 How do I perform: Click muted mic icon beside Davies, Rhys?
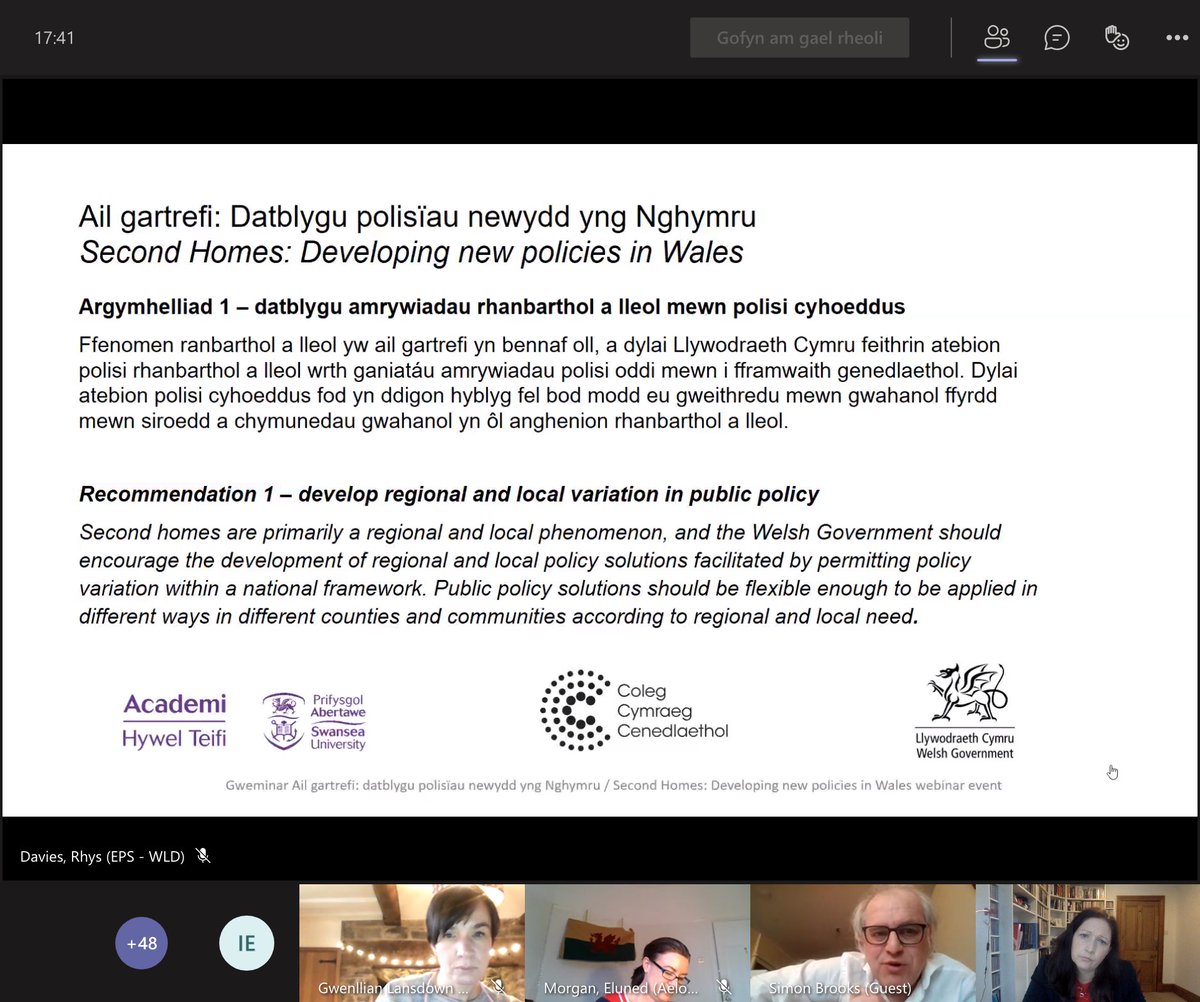pos(203,855)
